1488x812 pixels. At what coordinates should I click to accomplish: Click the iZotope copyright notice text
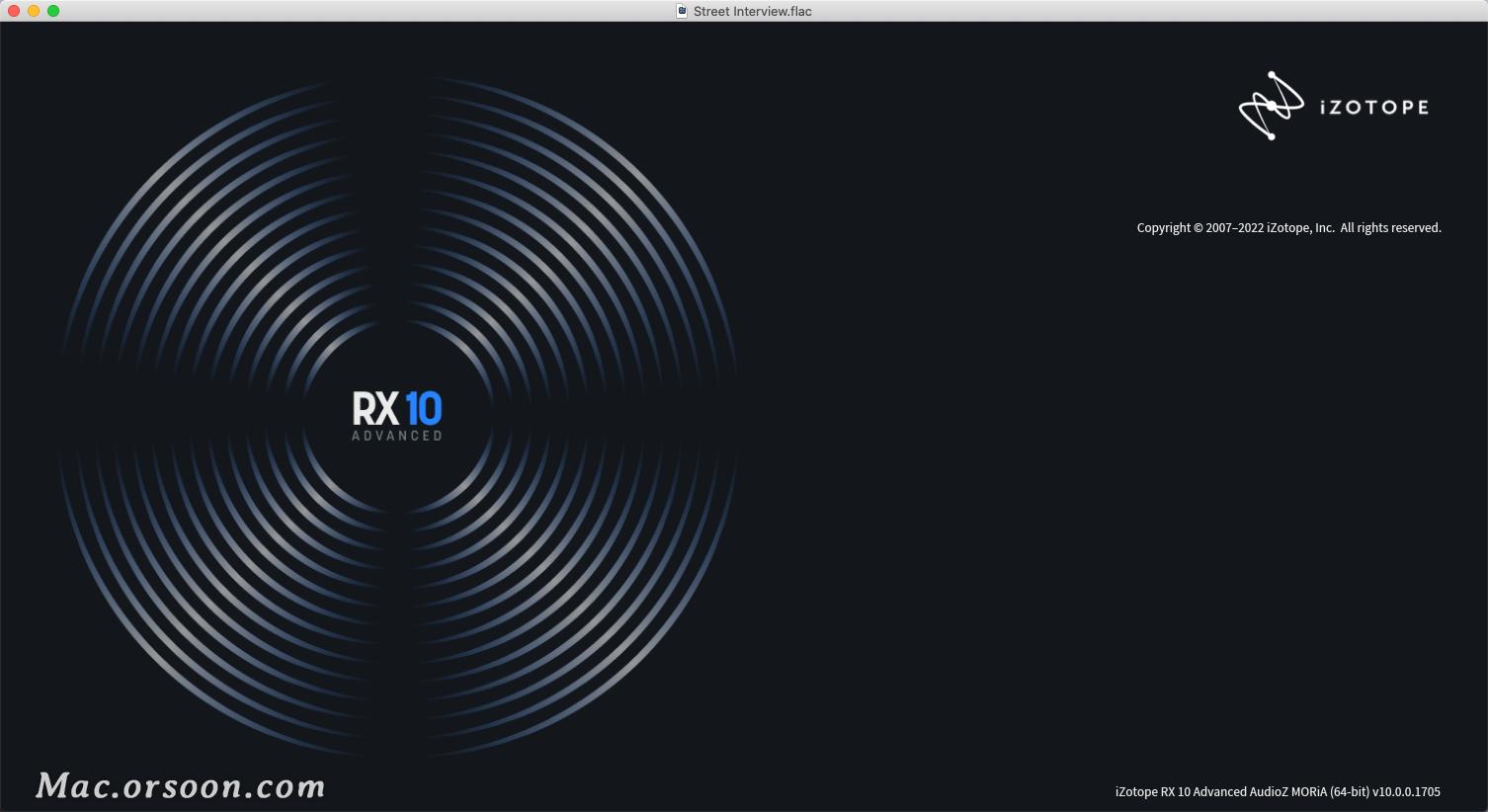pyautogui.click(x=1287, y=227)
